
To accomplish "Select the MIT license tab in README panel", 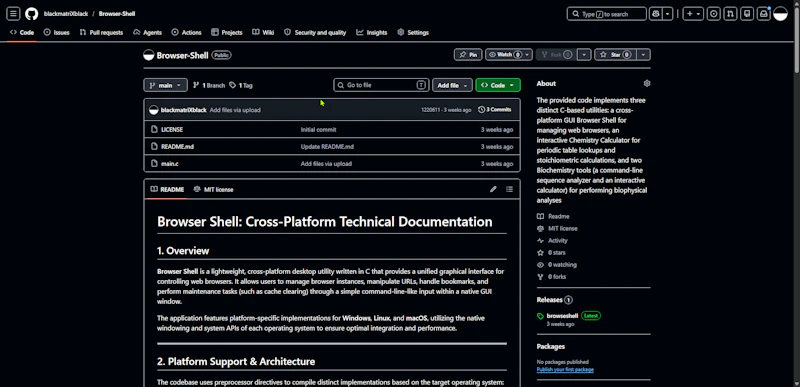I will coord(213,190).
